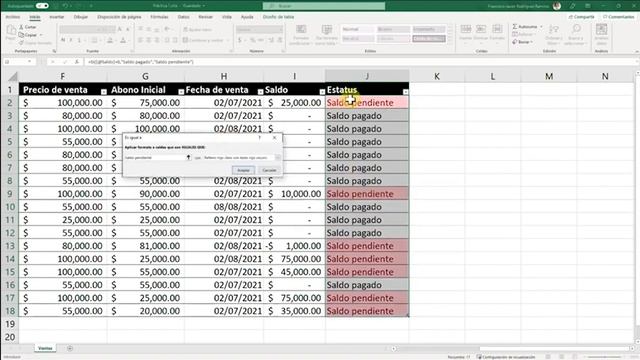Open Abono Inicial filter dropdown
640x360 pixels.
pos(181,92)
